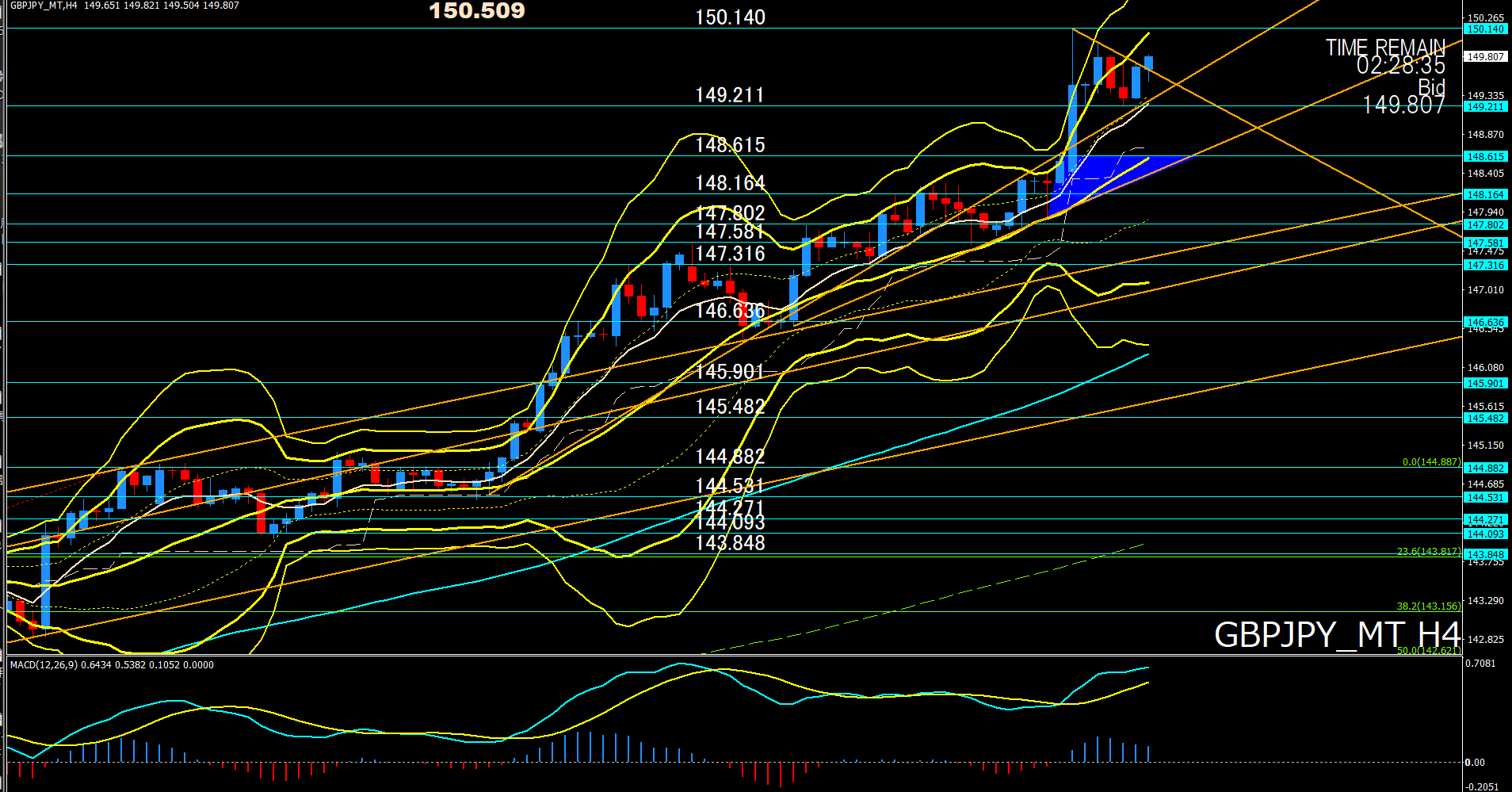
Task: Select the -0.2051 value on the MACD scale
Action: pos(1483,787)
